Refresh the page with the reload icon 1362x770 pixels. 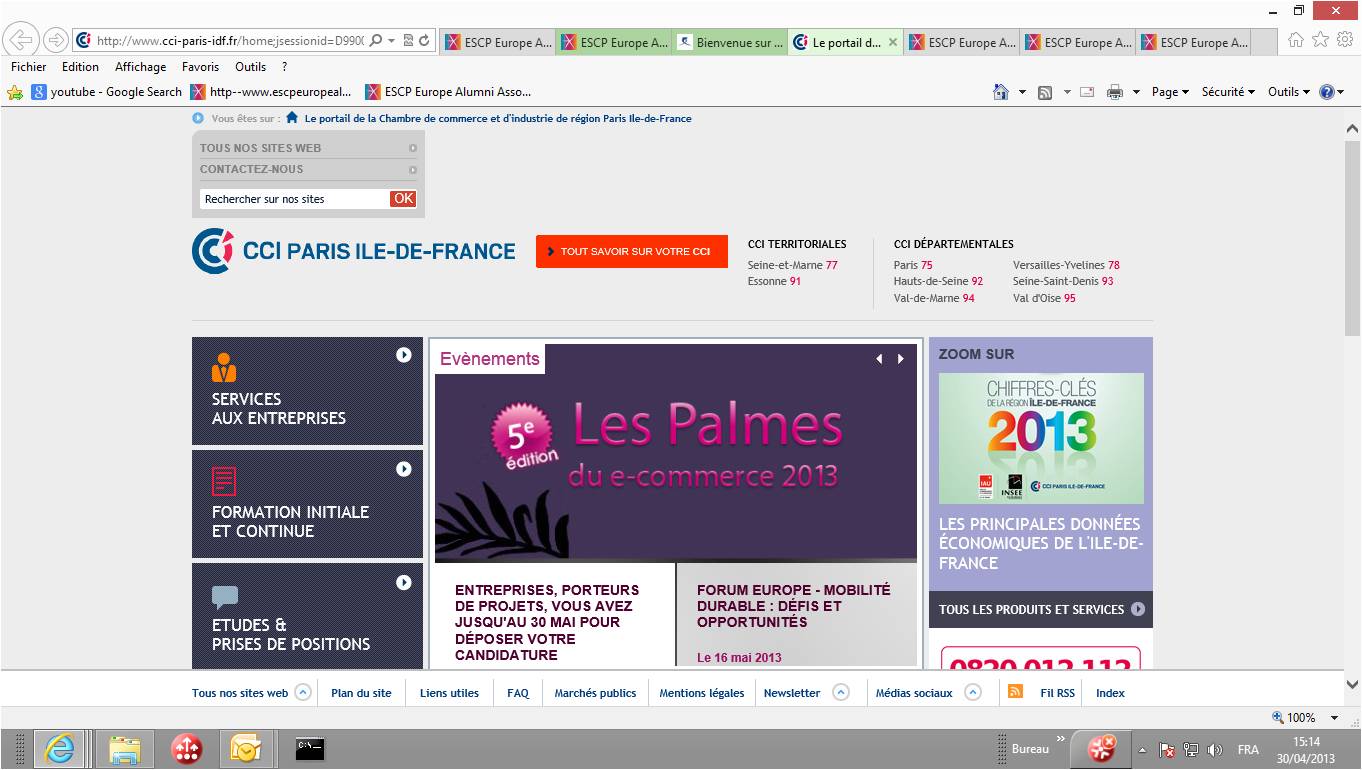[424, 41]
